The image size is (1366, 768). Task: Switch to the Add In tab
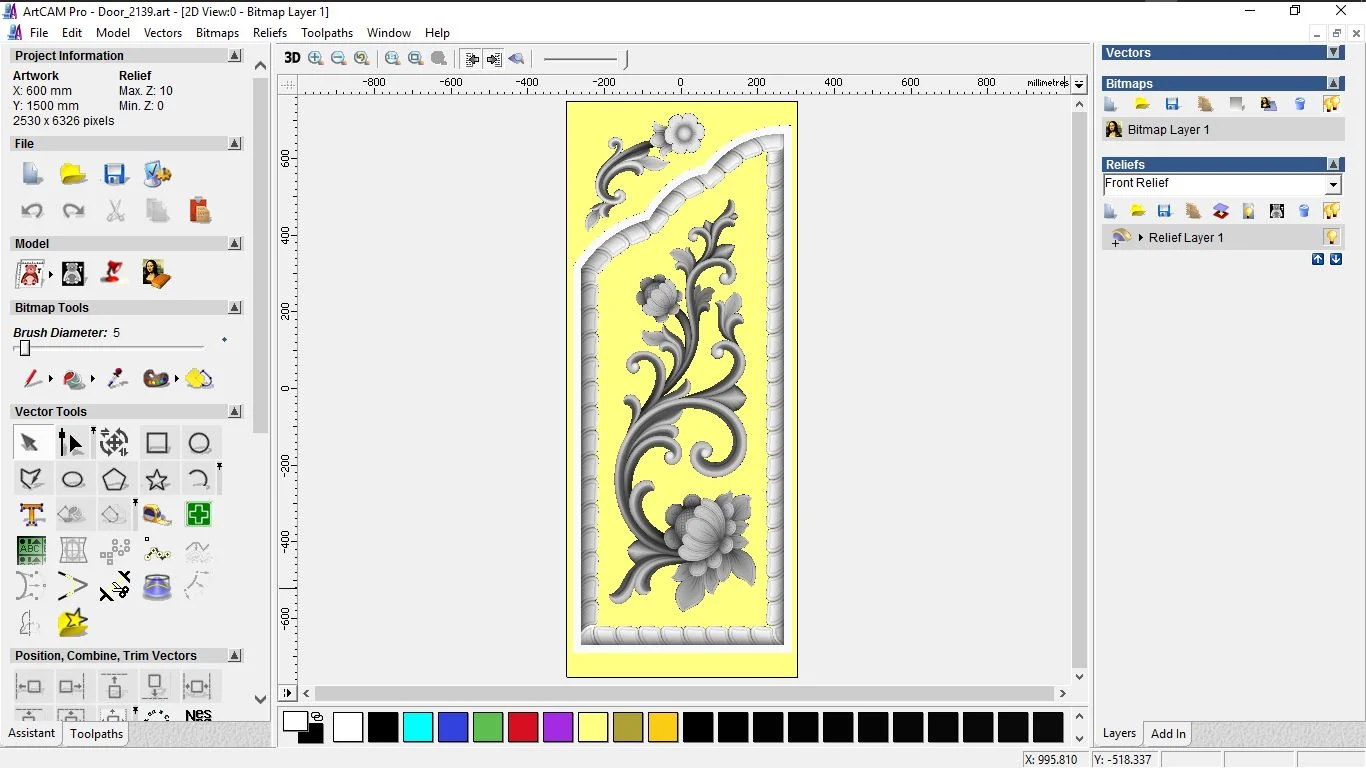1168,734
